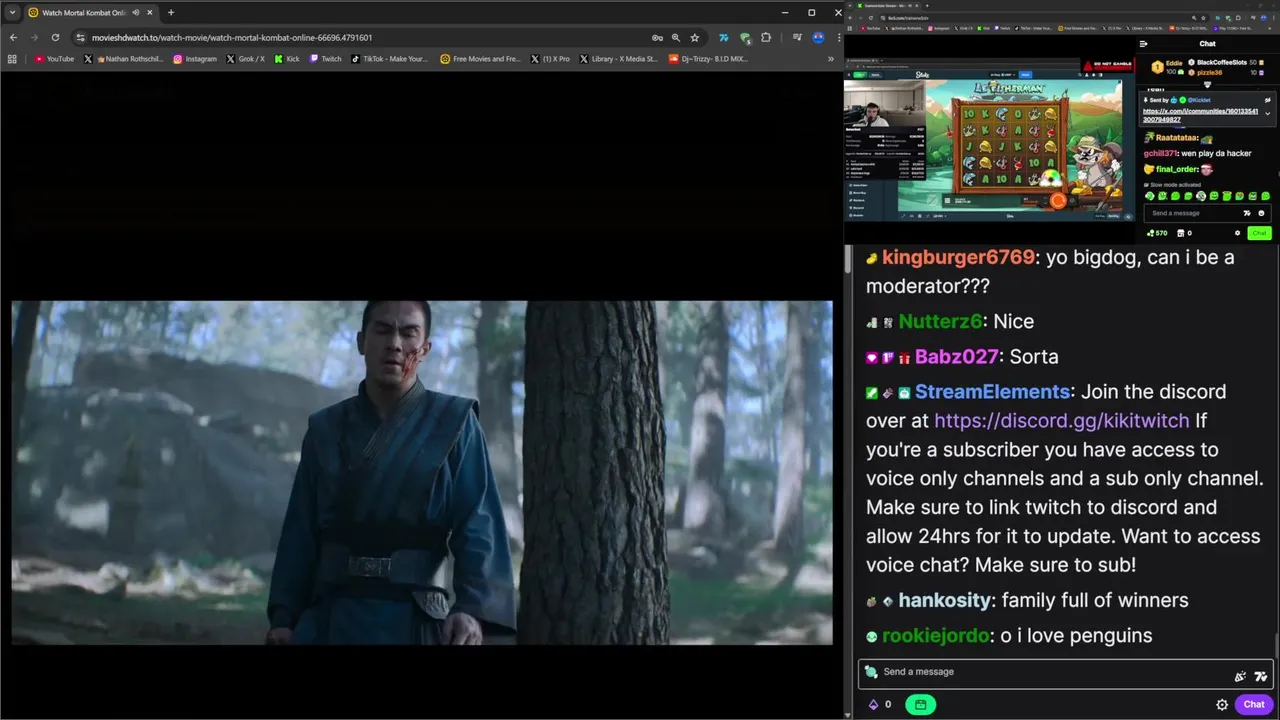Open the TikTok - Make Your bookmark
Screen dimensions: 1280x720
389,59
